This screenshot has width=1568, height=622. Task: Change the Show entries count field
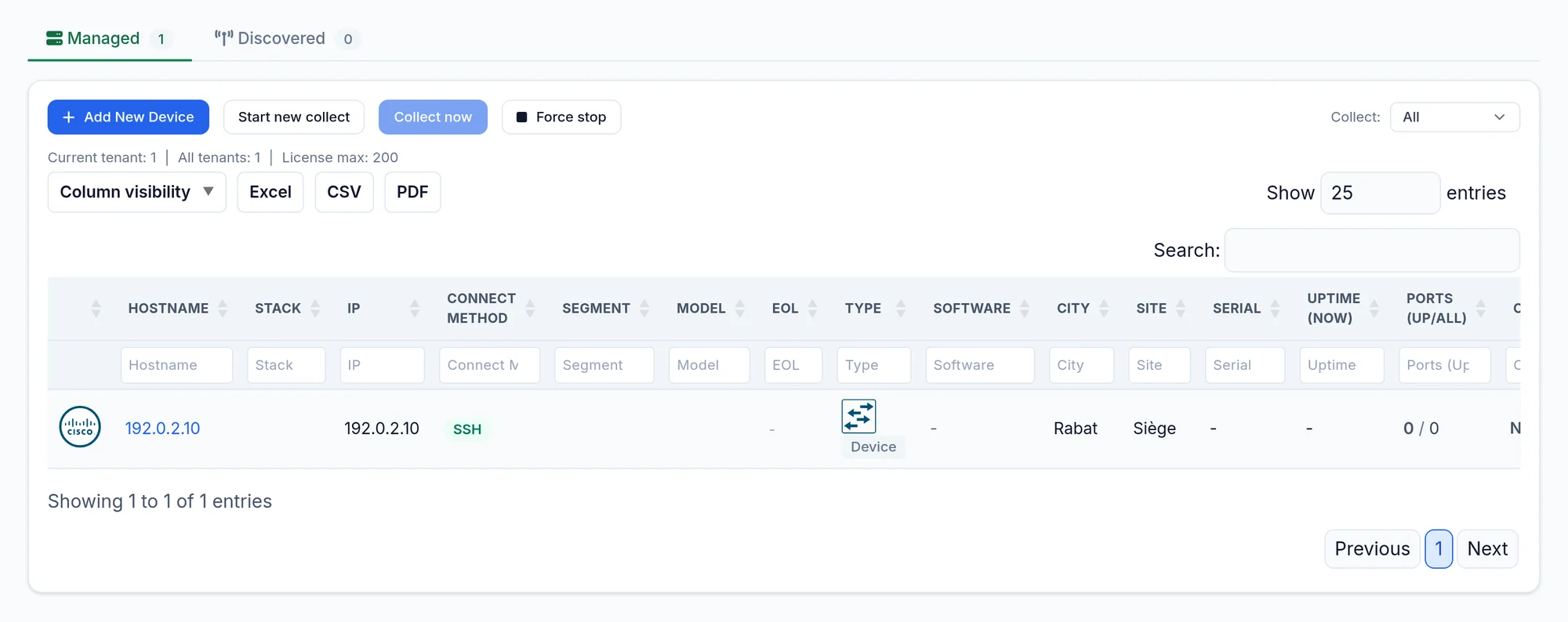[x=1380, y=193]
